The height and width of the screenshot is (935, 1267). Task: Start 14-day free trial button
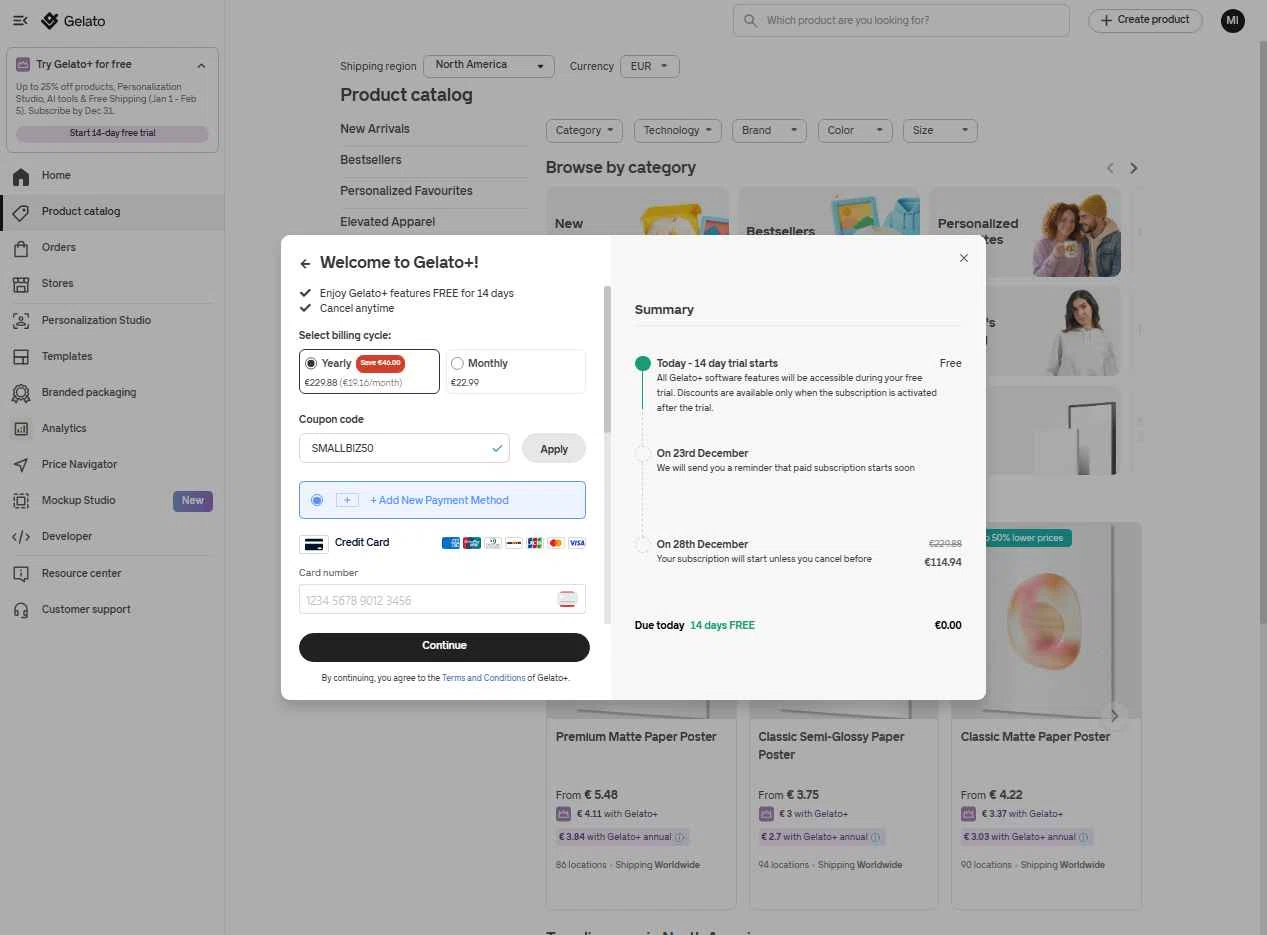click(112, 133)
